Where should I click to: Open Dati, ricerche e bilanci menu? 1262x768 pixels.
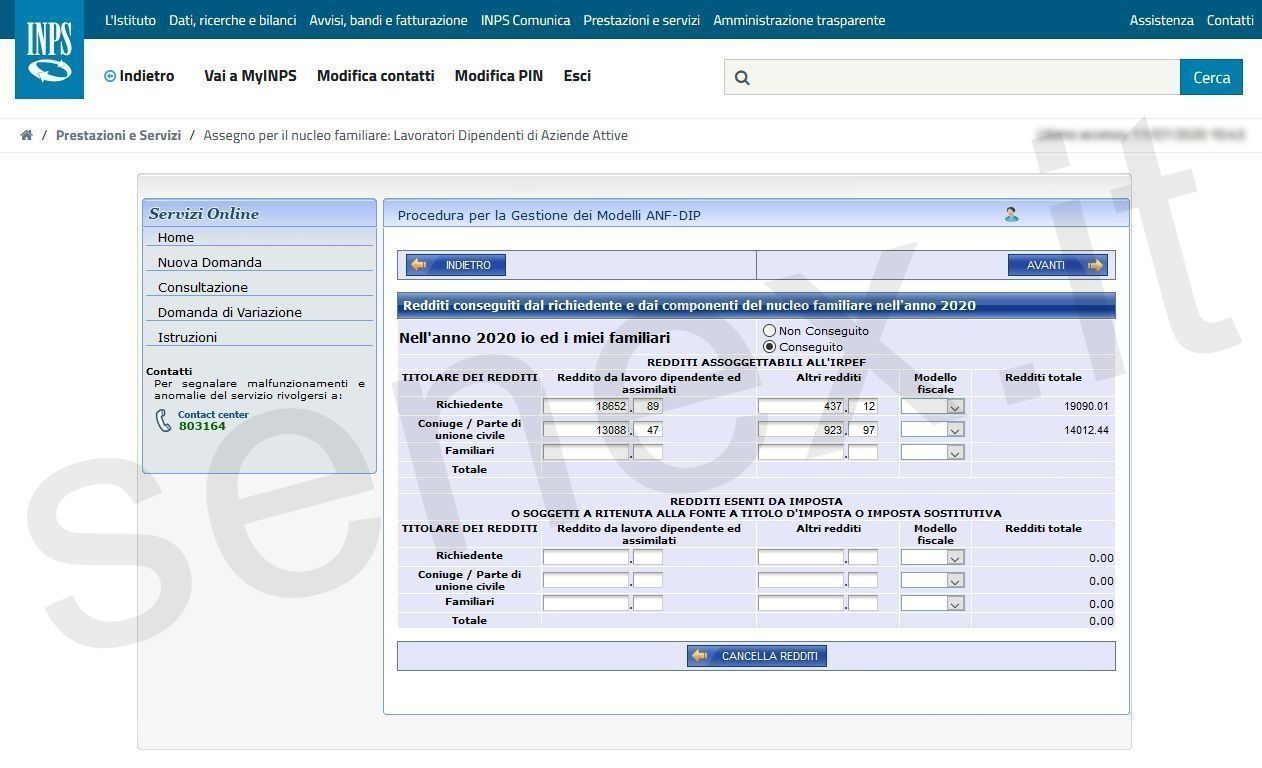point(233,20)
